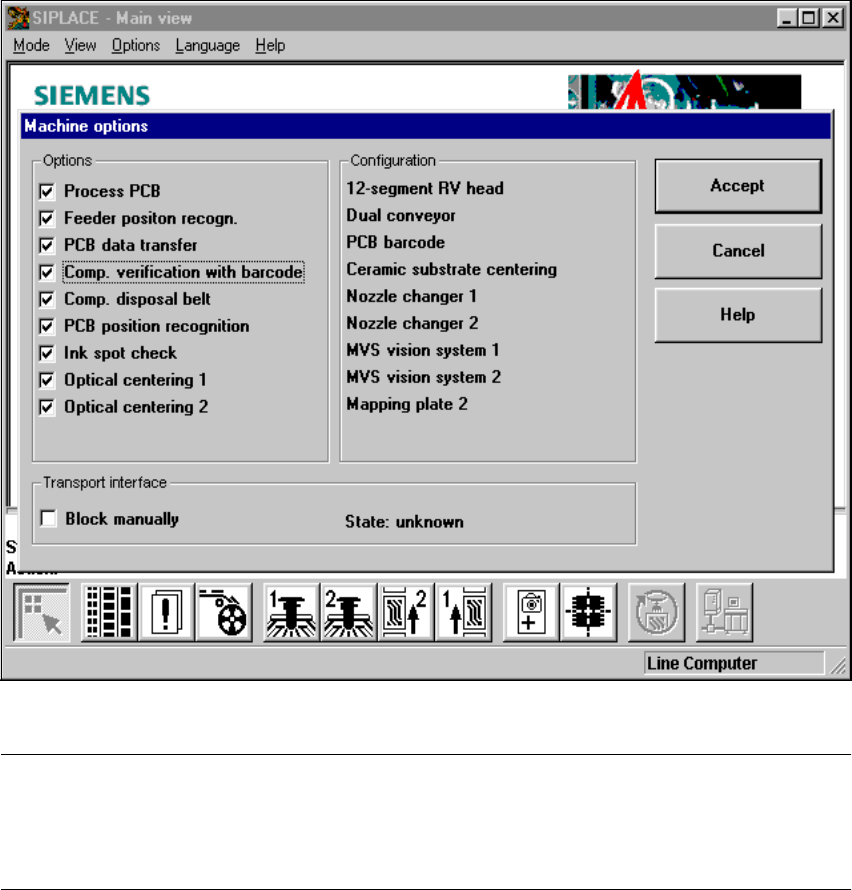Click the Nozzle changer 1 entry
852x890 pixels.
(411, 296)
